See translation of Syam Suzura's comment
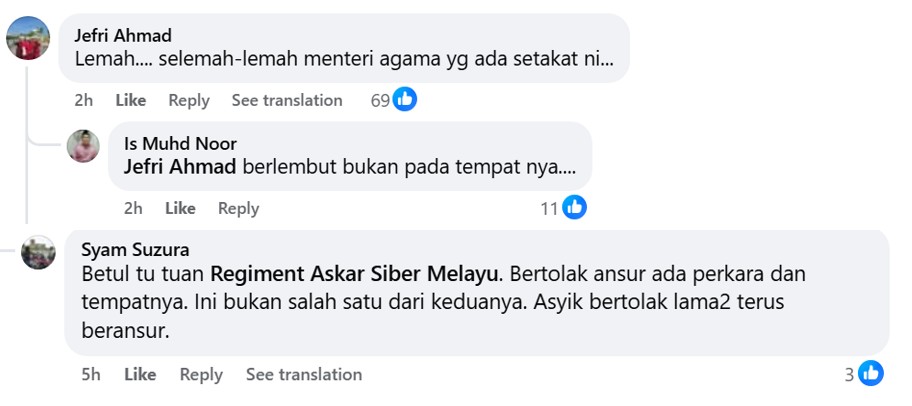The width and height of the screenshot is (912, 406). coord(304,374)
